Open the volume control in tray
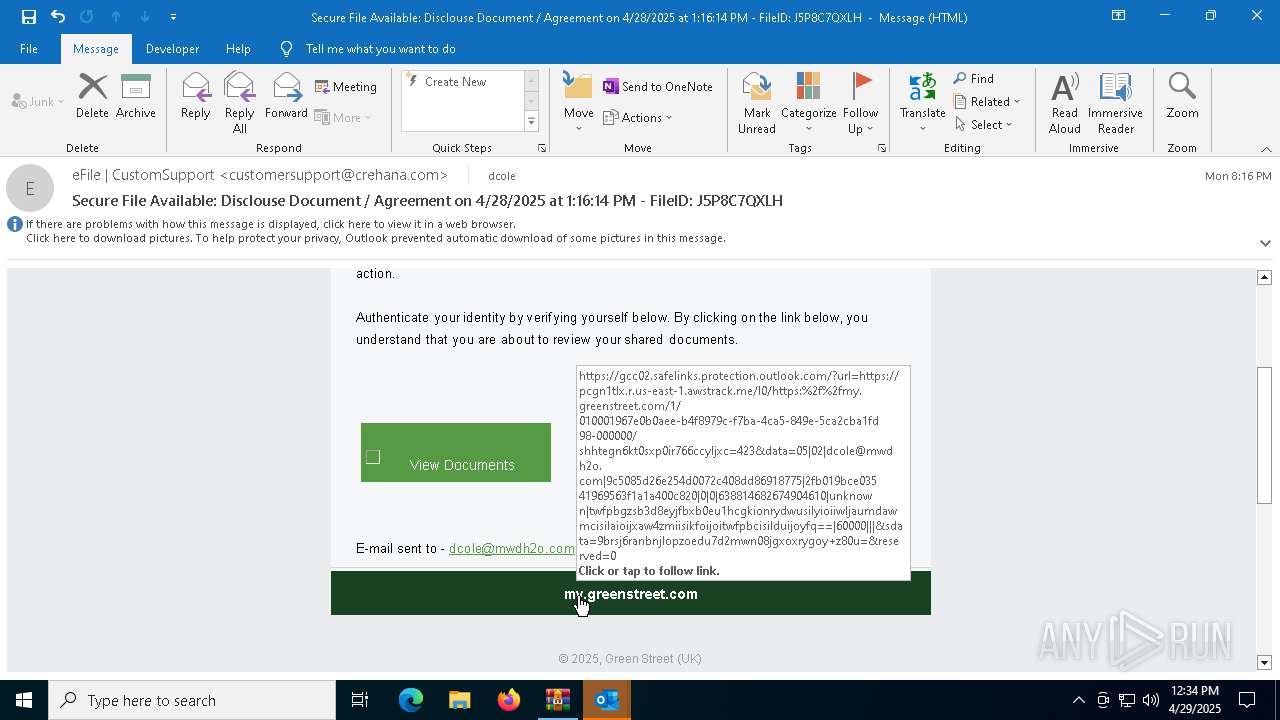Image resolution: width=1280 pixels, height=720 pixels. coord(1151,700)
